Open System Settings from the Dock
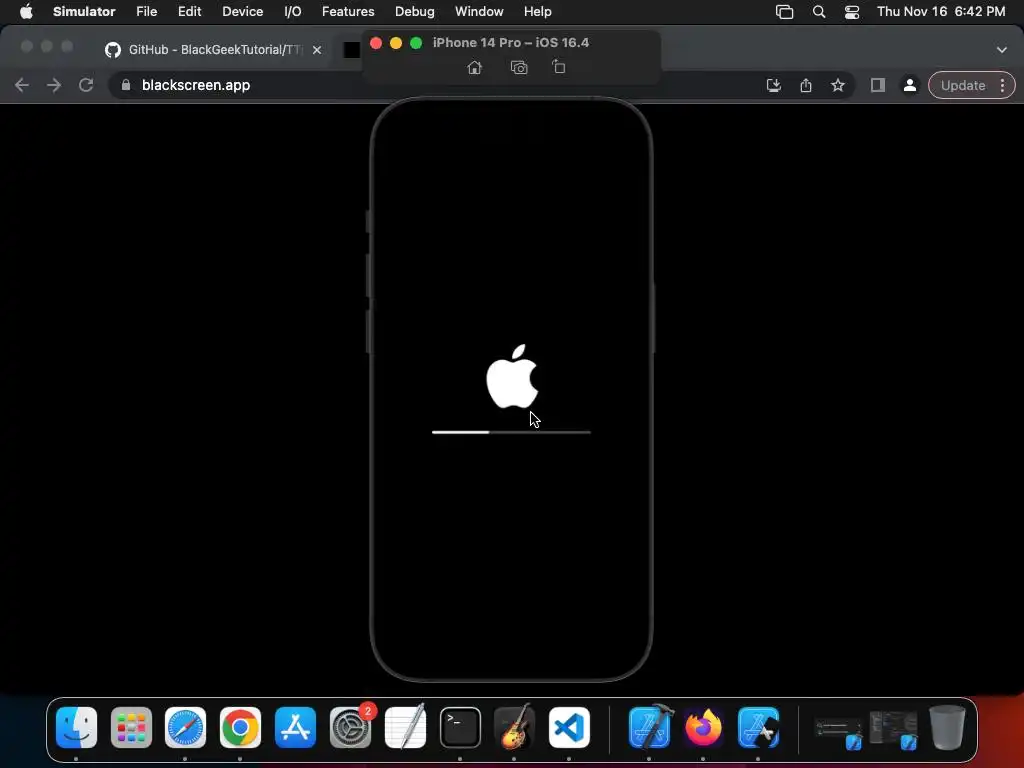This screenshot has width=1024, height=768. click(x=351, y=727)
